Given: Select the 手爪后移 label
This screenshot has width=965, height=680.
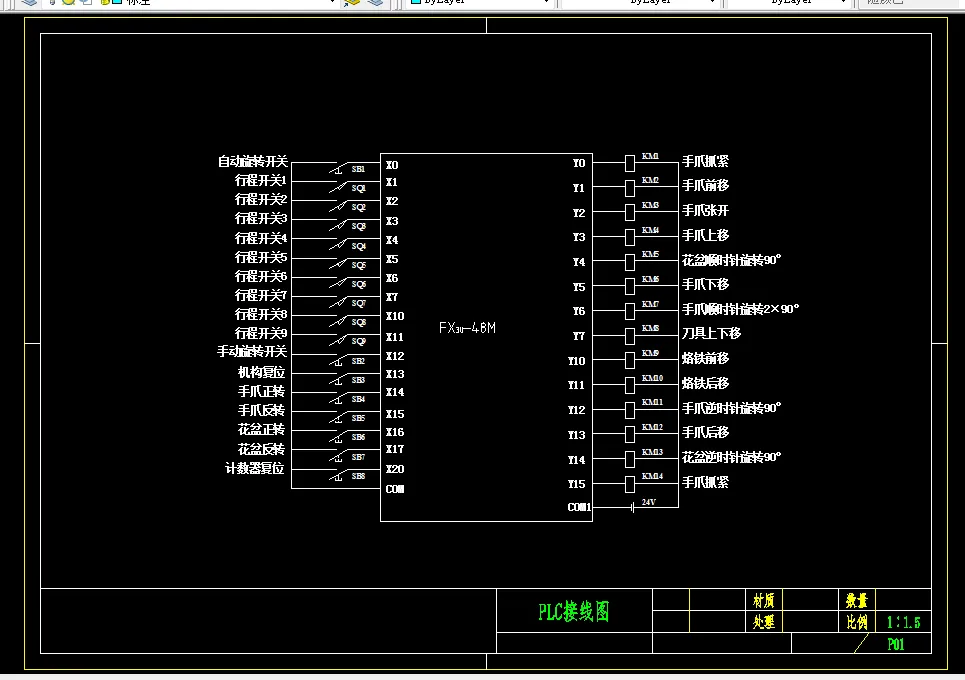Looking at the screenshot, I should pos(705,432).
